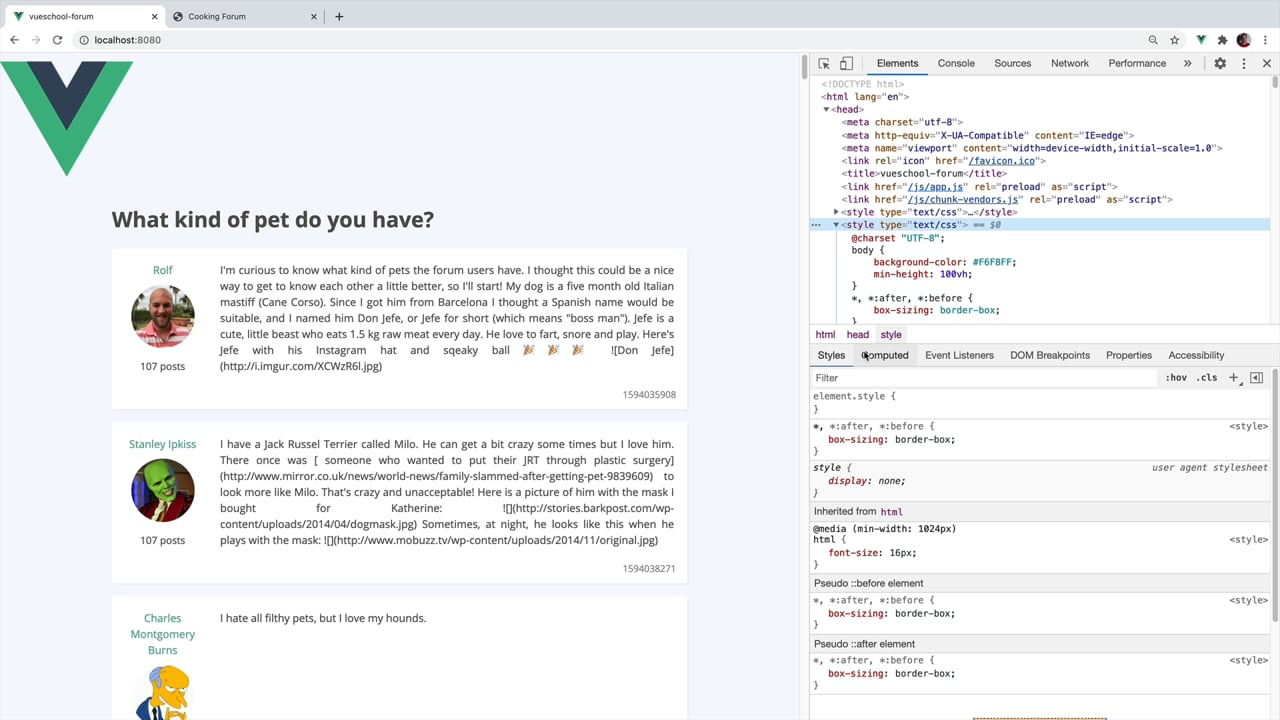Screen dimensions: 1280x720
Task: Open the Computed styles tab
Action: tap(885, 355)
